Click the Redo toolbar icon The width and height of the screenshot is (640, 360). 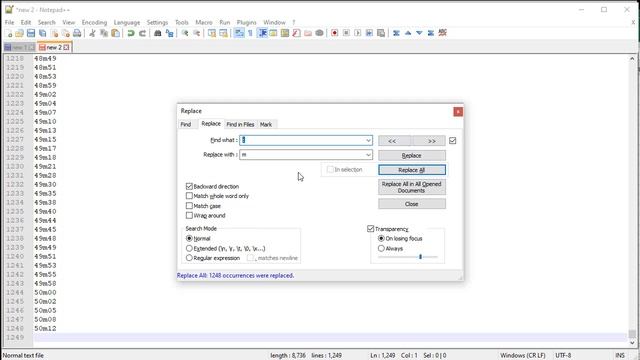click(x=142, y=33)
